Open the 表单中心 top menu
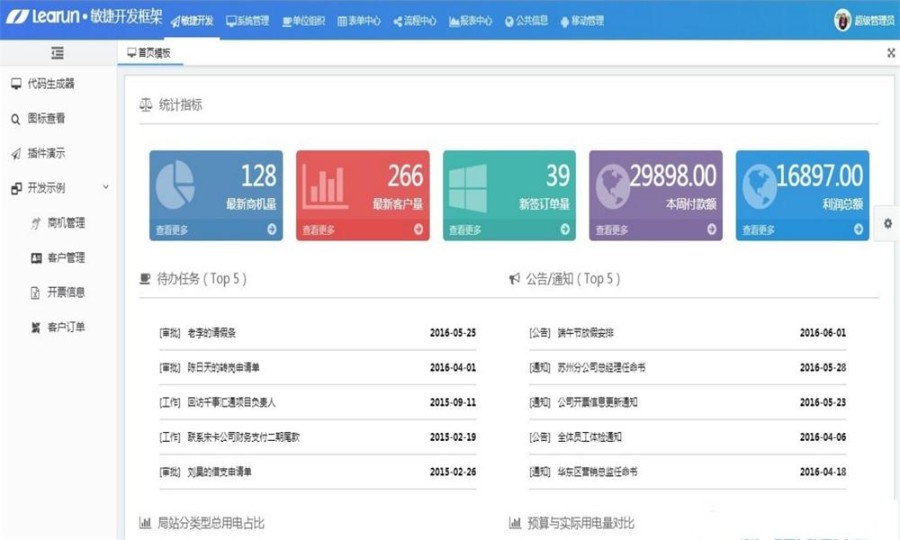The height and width of the screenshot is (540, 900). pos(359,21)
